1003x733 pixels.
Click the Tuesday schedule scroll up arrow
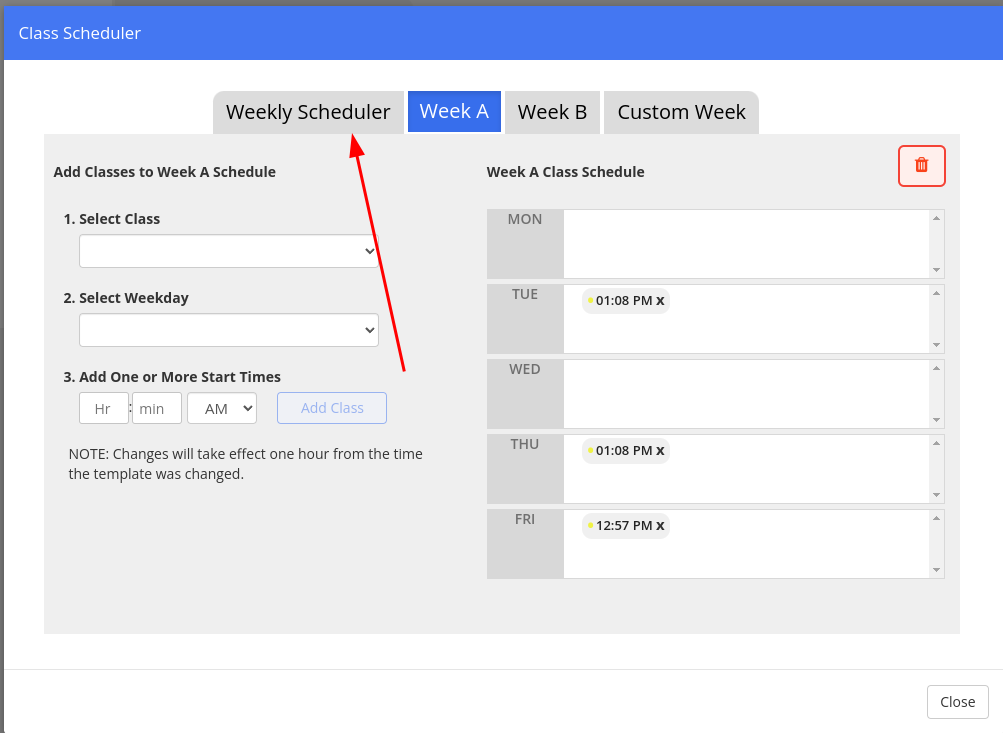(x=936, y=293)
